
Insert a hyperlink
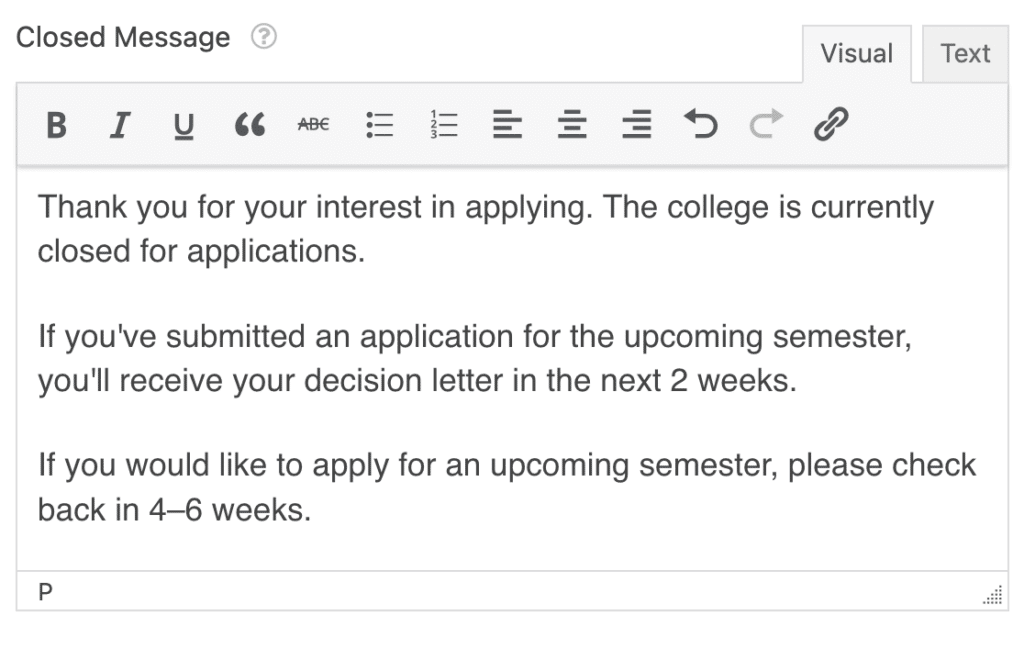tap(829, 124)
